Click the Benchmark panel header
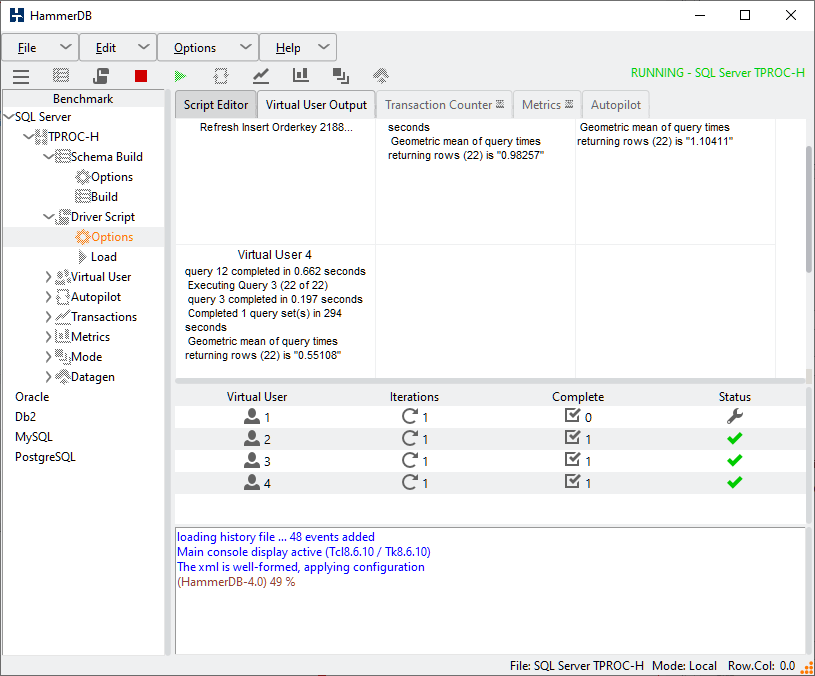Viewport: 815px width, 676px height. (x=83, y=99)
